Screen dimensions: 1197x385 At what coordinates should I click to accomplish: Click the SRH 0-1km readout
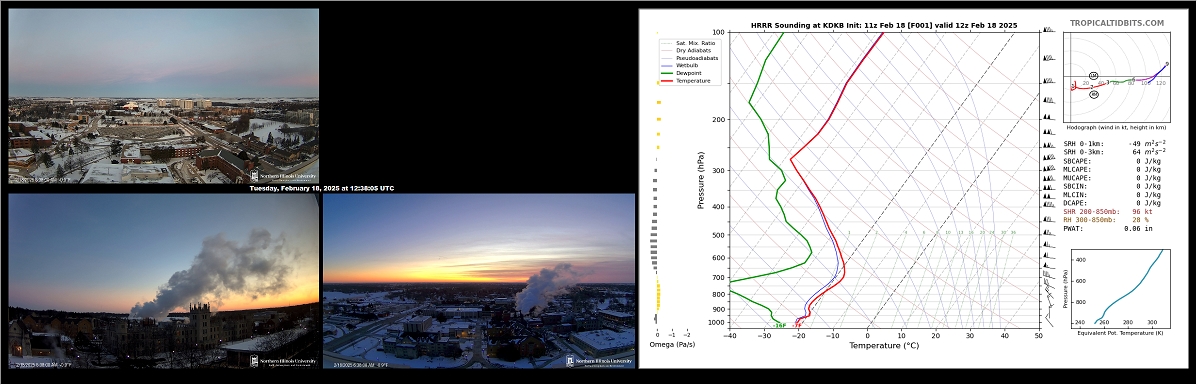tap(1115, 144)
